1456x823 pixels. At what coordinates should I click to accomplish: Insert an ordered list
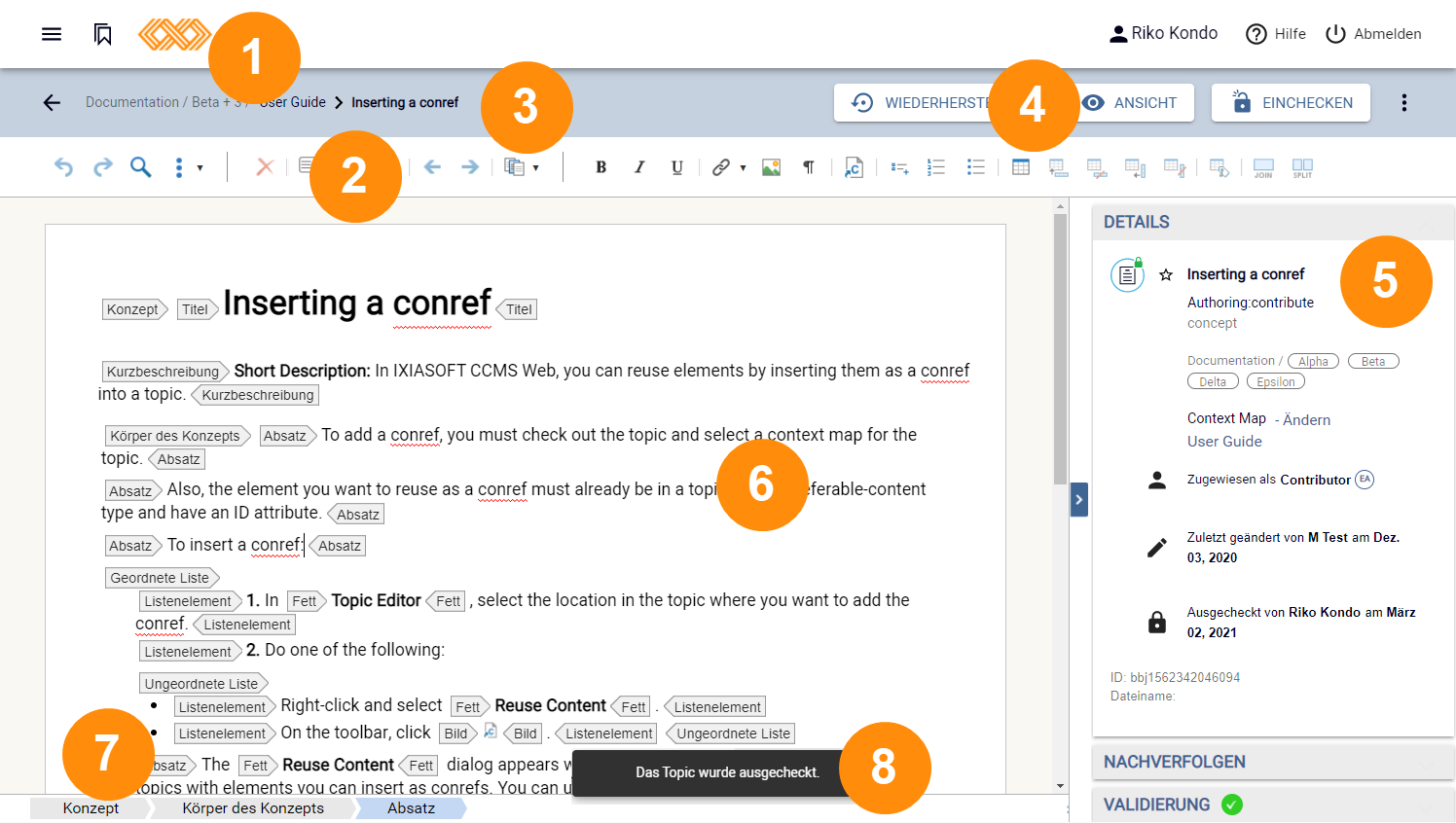(x=936, y=167)
